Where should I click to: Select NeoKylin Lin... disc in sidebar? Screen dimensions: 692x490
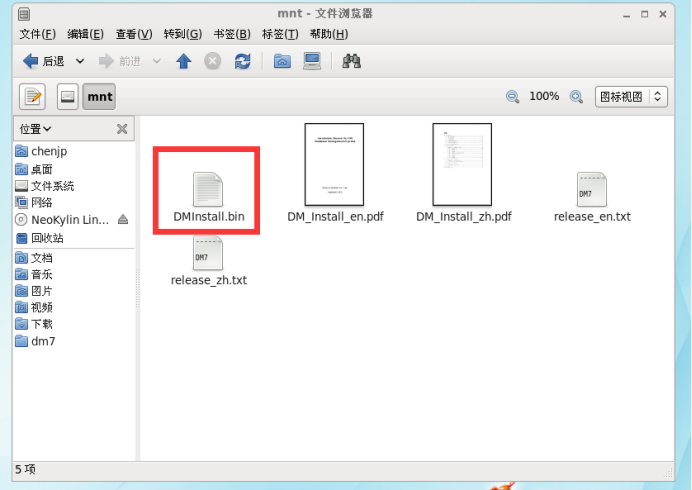(x=62, y=219)
